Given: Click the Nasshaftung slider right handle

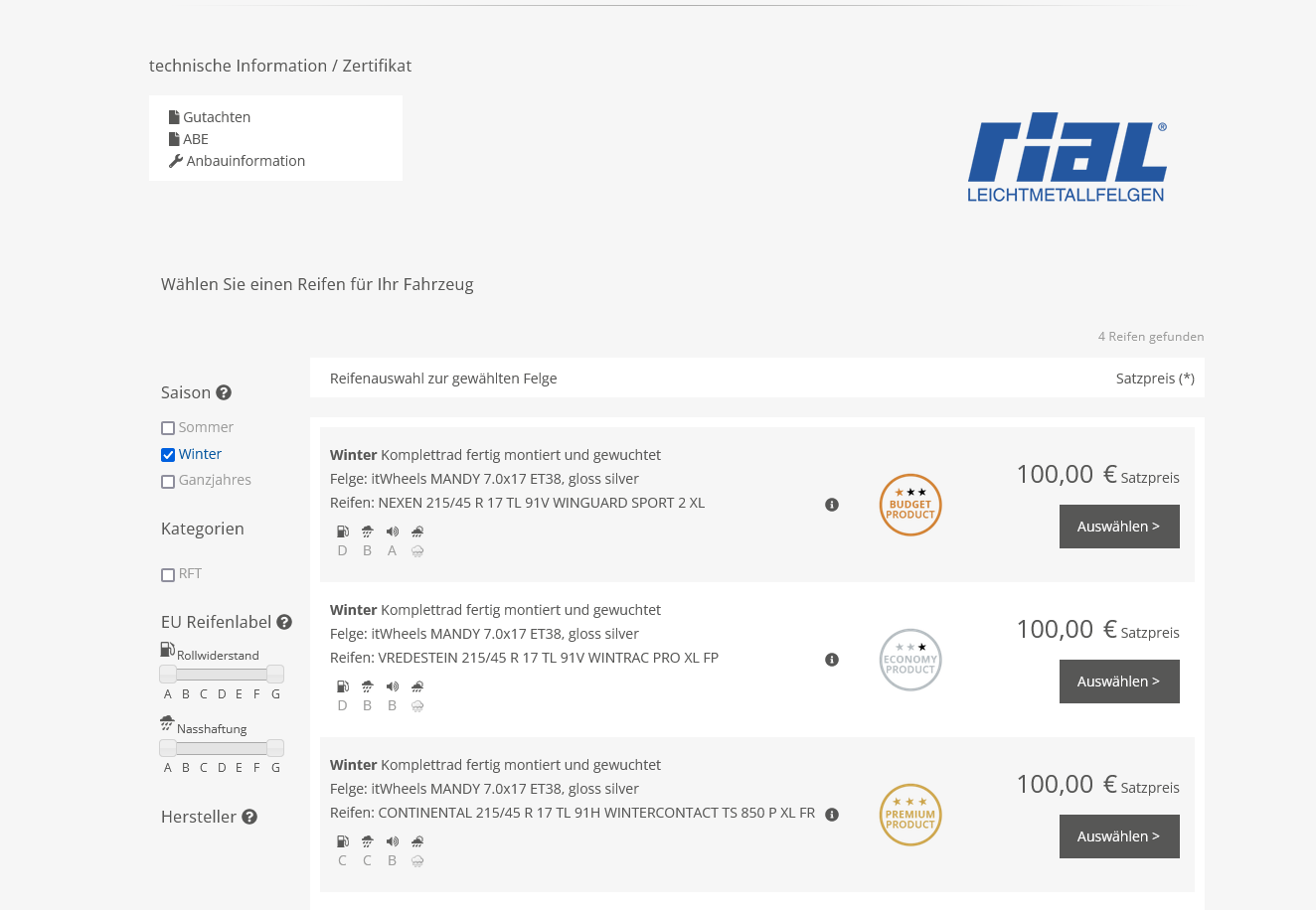Looking at the screenshot, I should [275, 748].
